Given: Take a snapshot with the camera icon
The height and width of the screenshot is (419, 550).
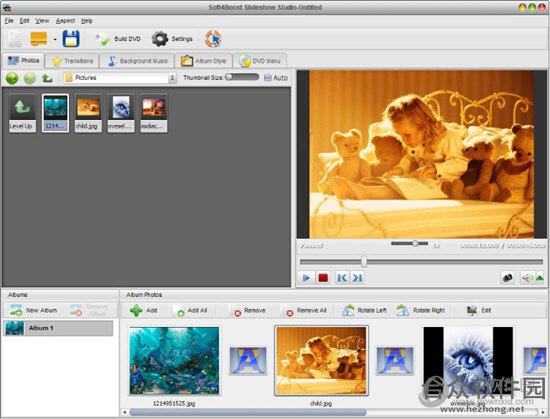Looking at the screenshot, I should [x=508, y=278].
